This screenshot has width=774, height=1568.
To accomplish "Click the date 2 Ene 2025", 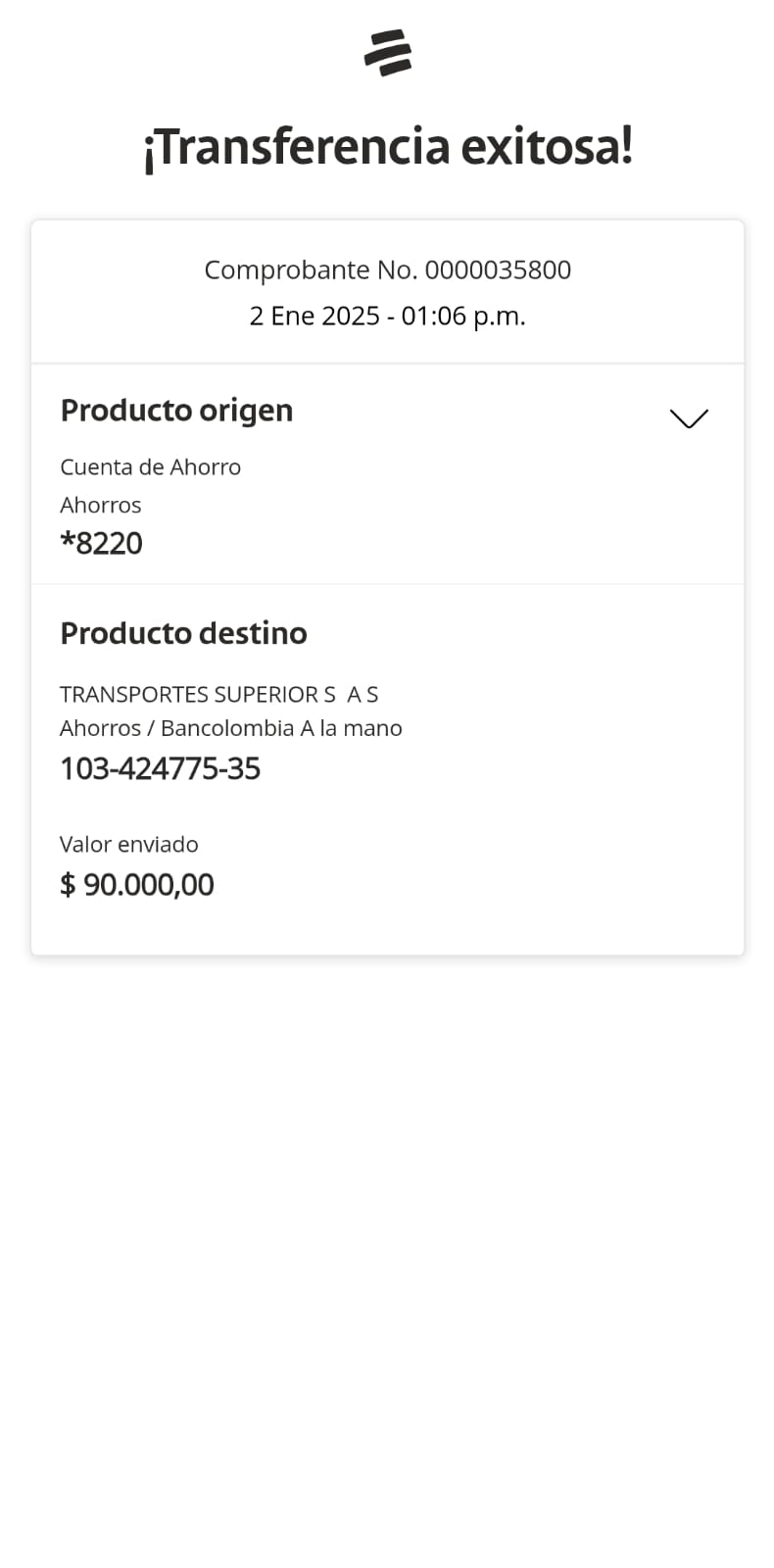I will click(314, 317).
